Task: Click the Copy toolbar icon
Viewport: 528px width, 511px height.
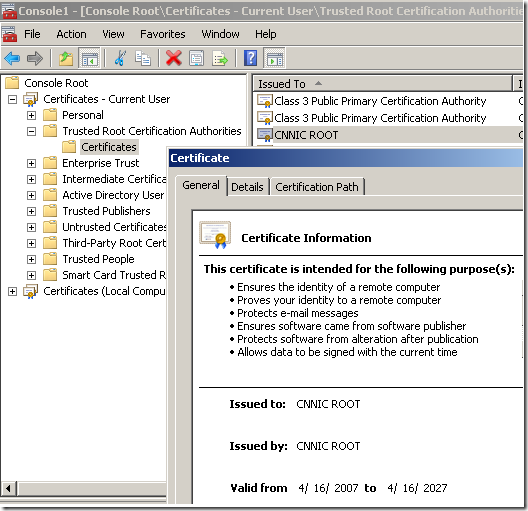Action: [x=142, y=58]
